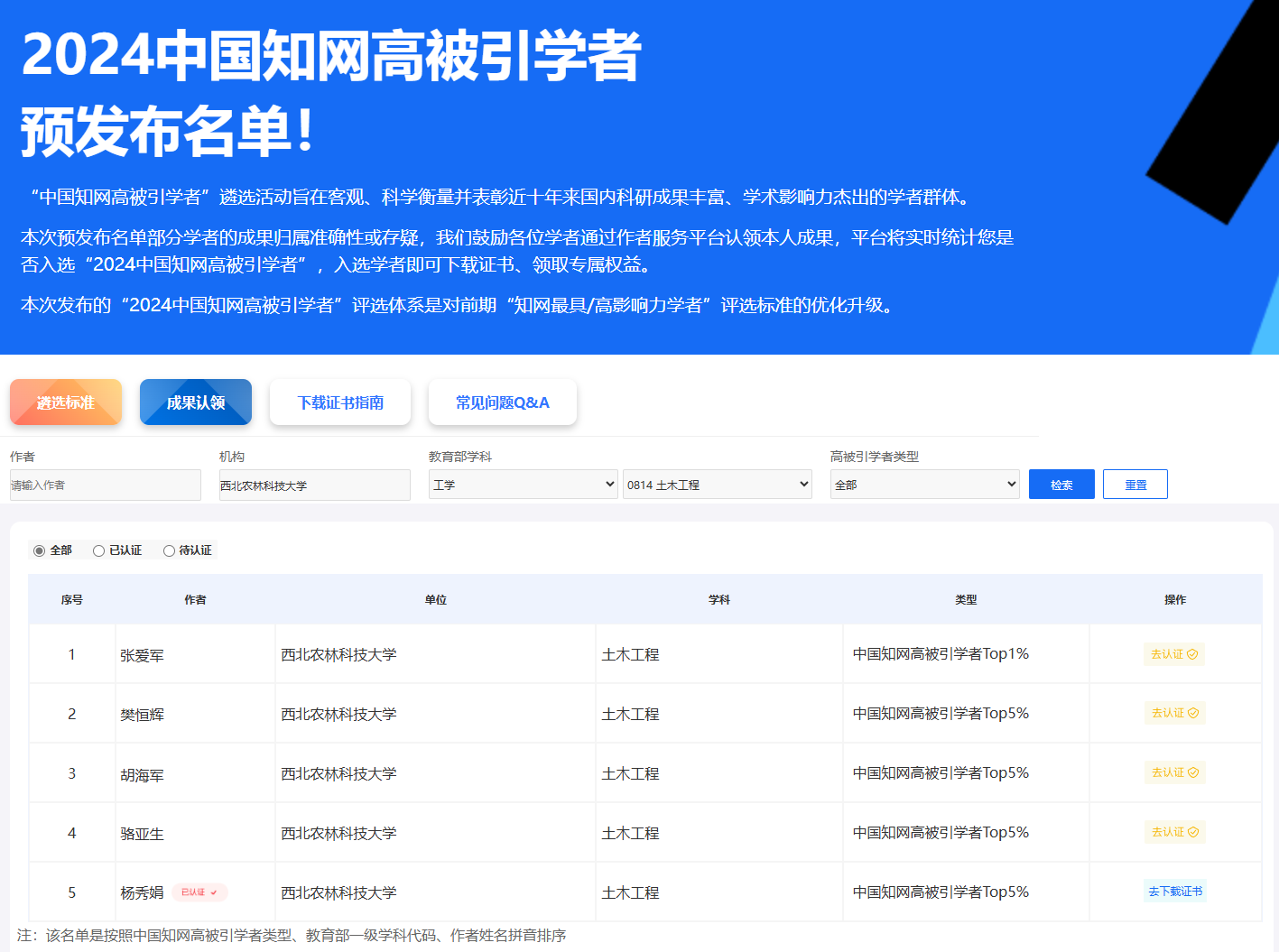The image size is (1279, 952).
Task: Select the 待认证 radio filter
Action: point(169,550)
